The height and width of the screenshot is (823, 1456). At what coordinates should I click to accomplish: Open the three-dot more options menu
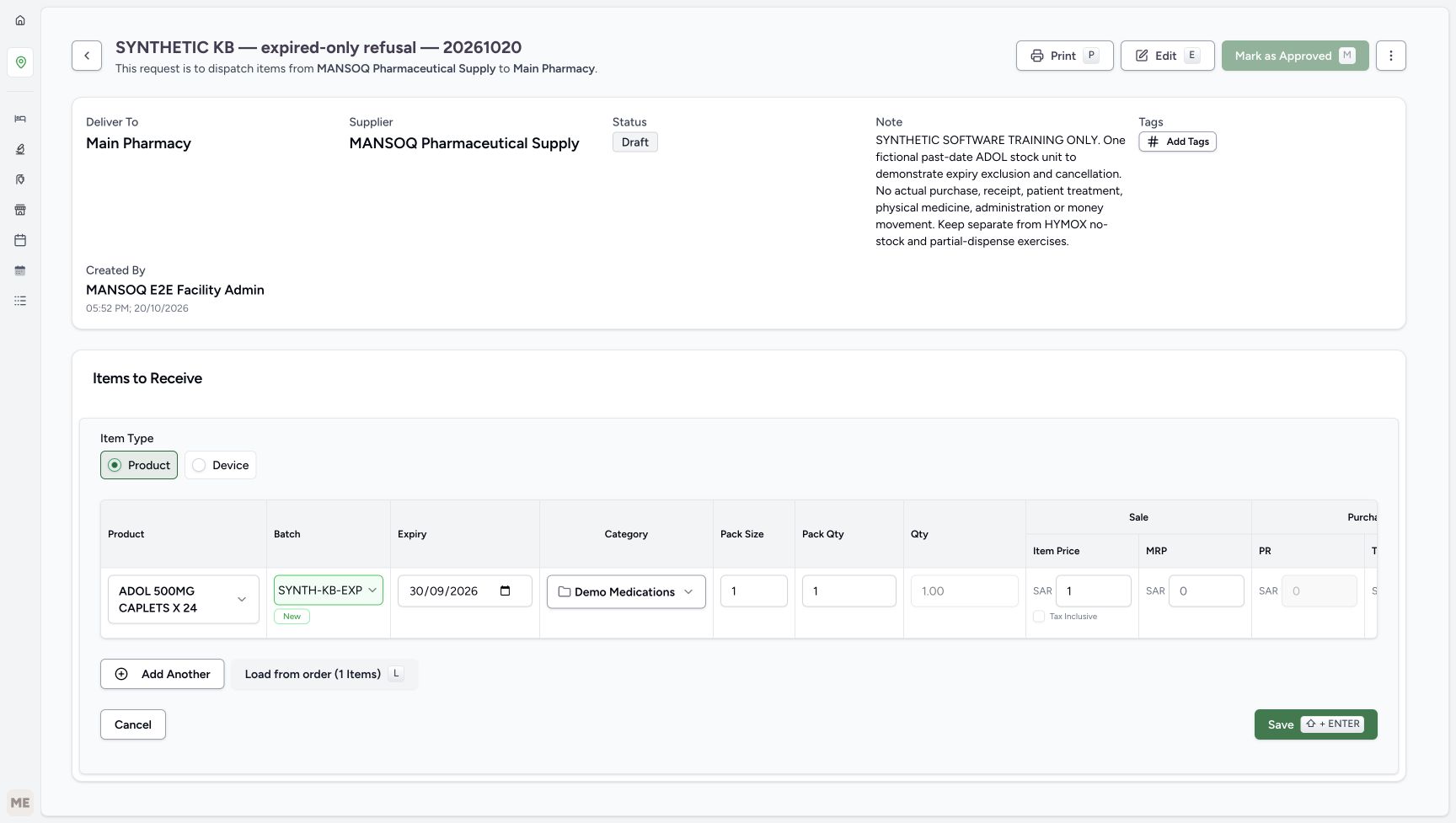pyautogui.click(x=1391, y=56)
